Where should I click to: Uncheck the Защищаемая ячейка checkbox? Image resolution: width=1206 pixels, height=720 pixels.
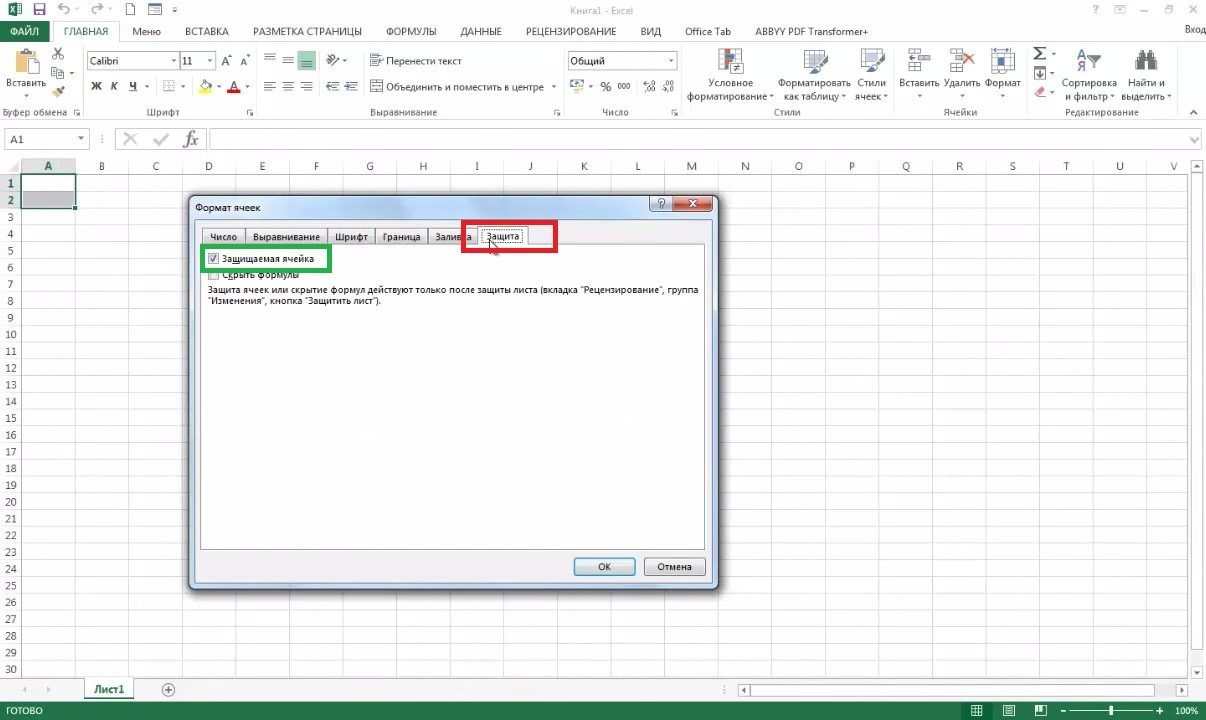[213, 258]
